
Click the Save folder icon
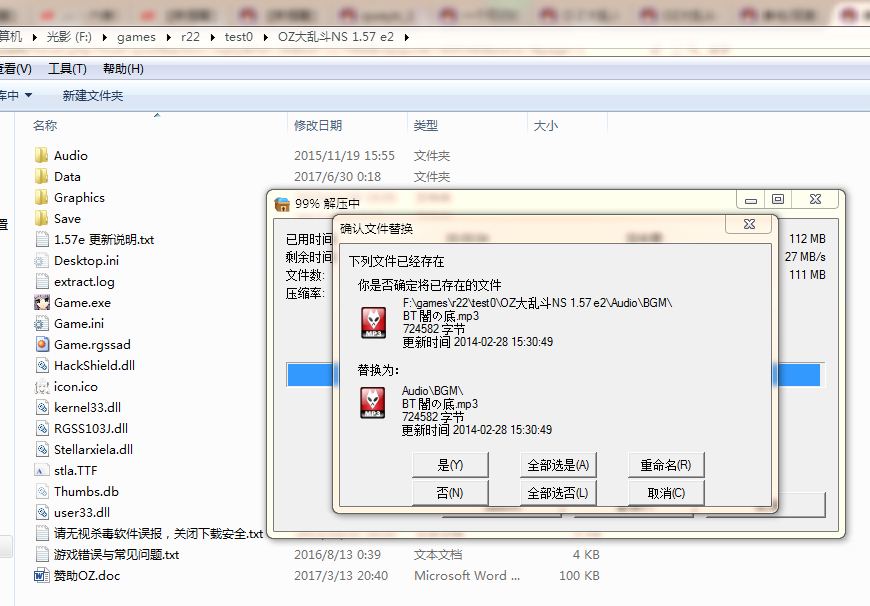[42, 219]
